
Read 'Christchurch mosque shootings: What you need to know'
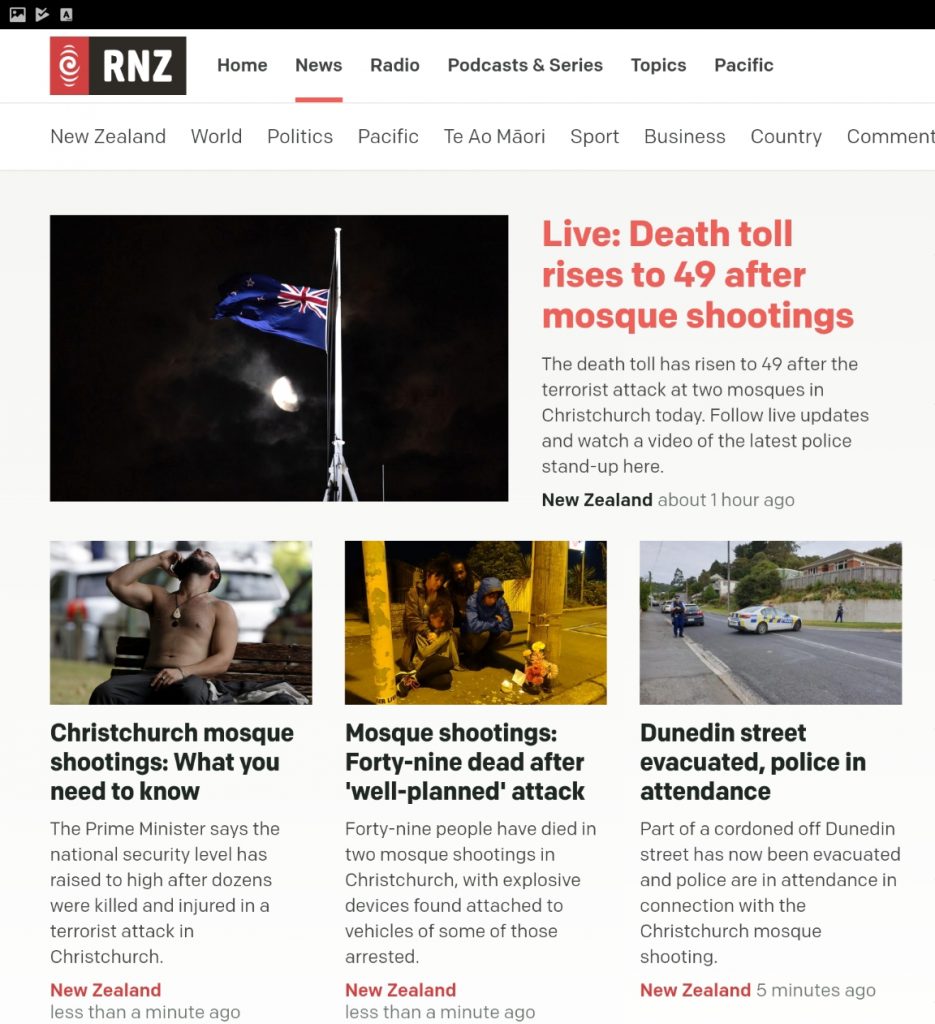click(x=172, y=761)
